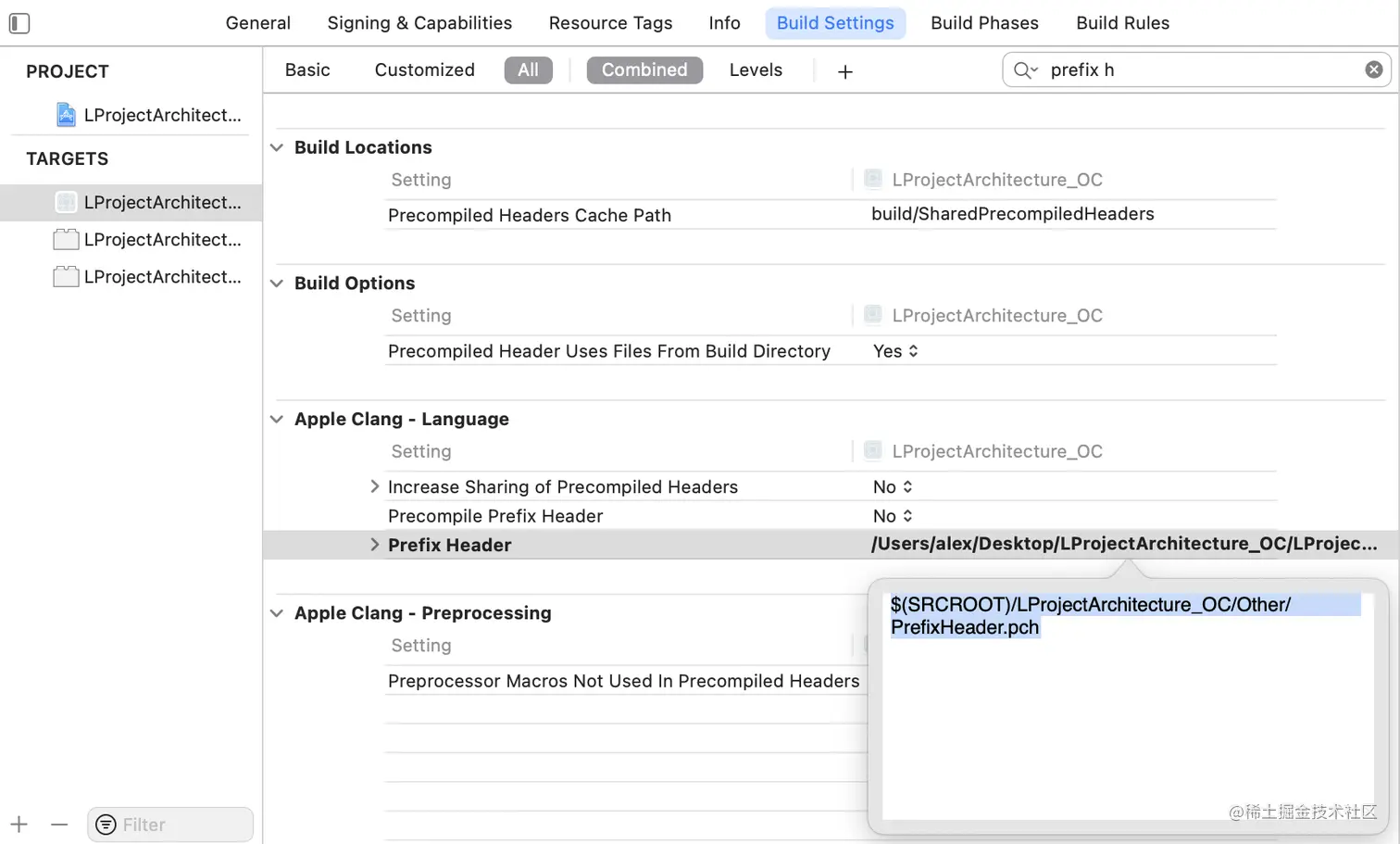
Task: Expand the Prefix Header setting row
Action: click(374, 545)
